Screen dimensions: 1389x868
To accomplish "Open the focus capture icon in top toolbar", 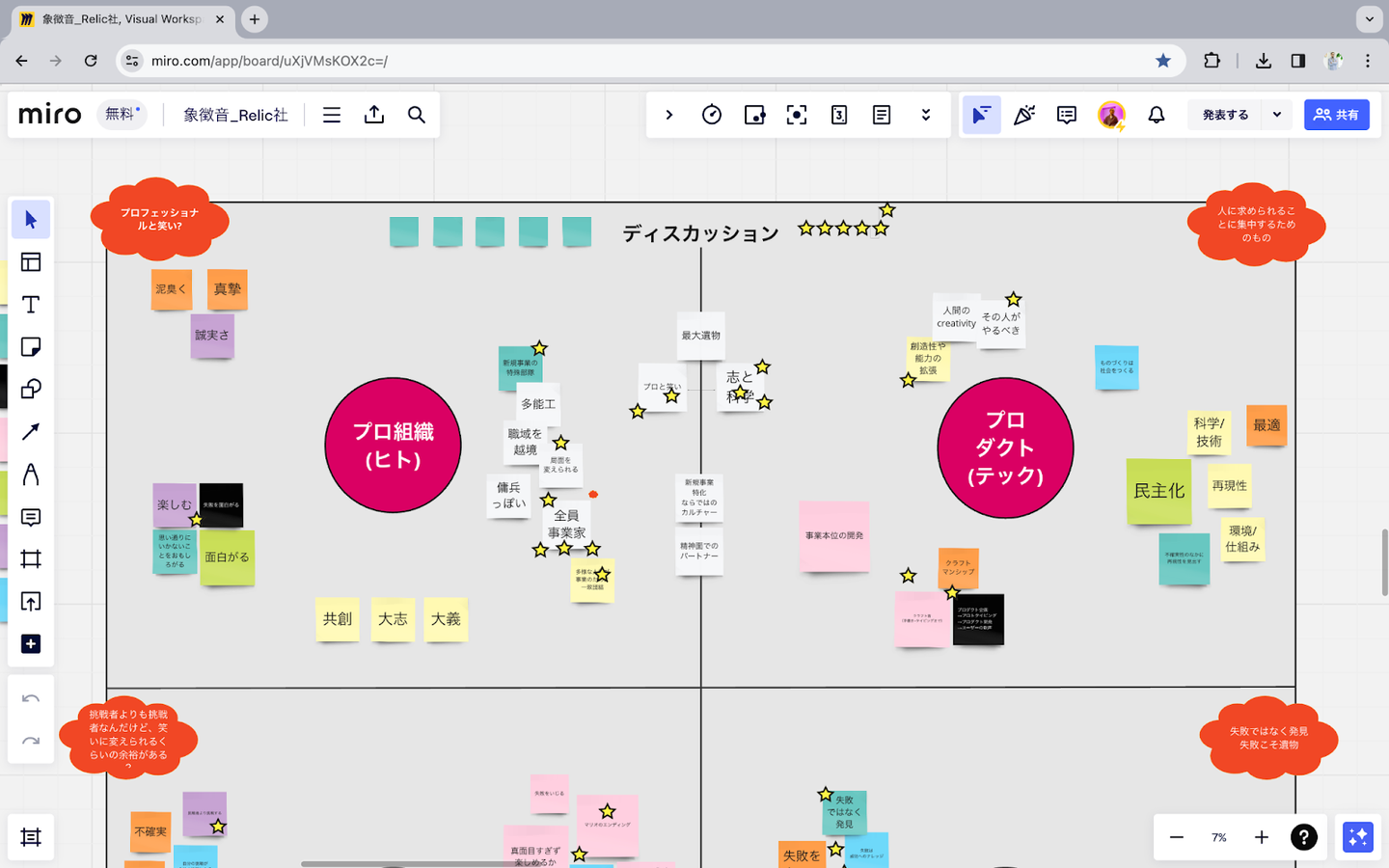I will (x=797, y=115).
